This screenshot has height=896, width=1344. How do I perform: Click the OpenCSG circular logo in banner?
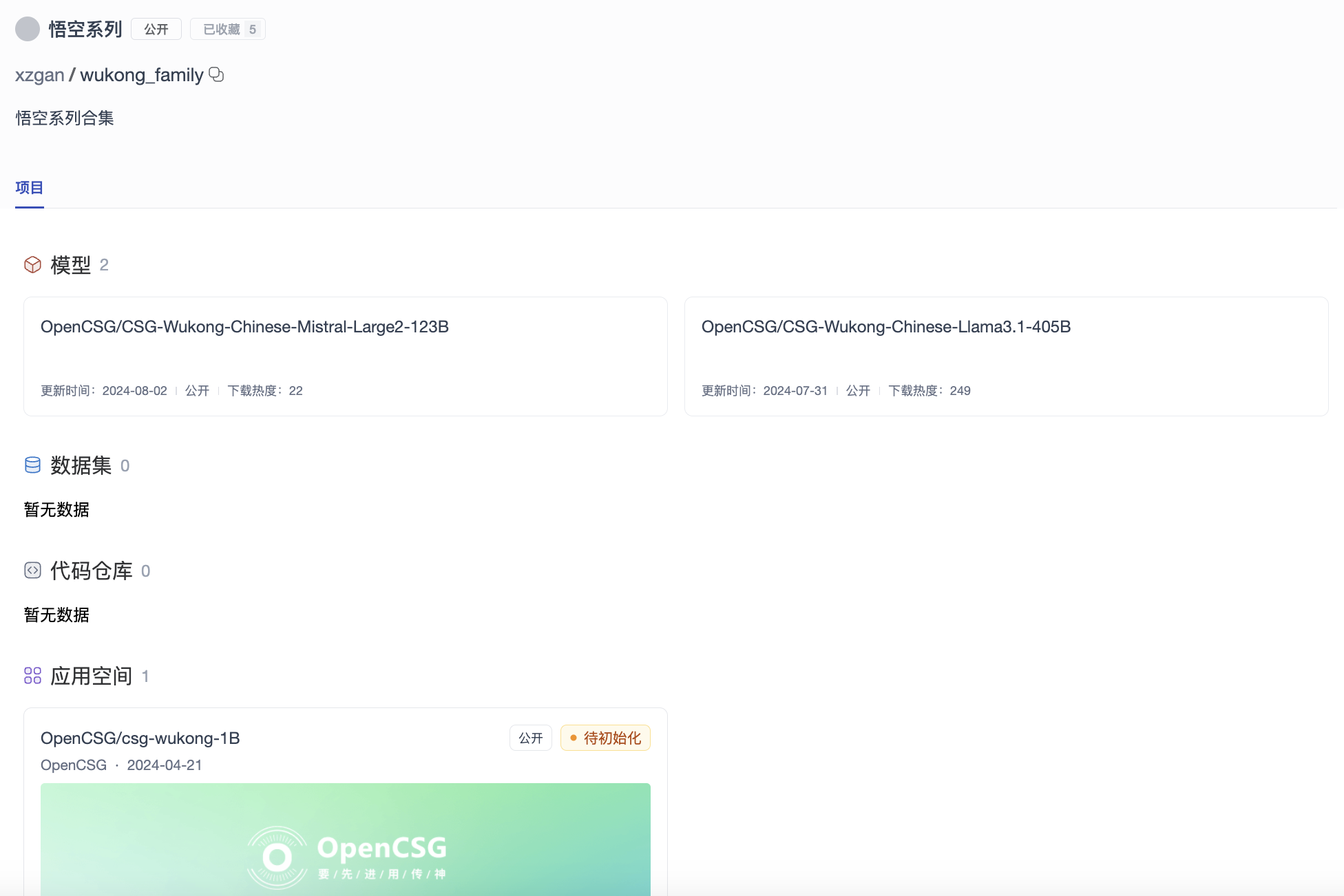(277, 857)
